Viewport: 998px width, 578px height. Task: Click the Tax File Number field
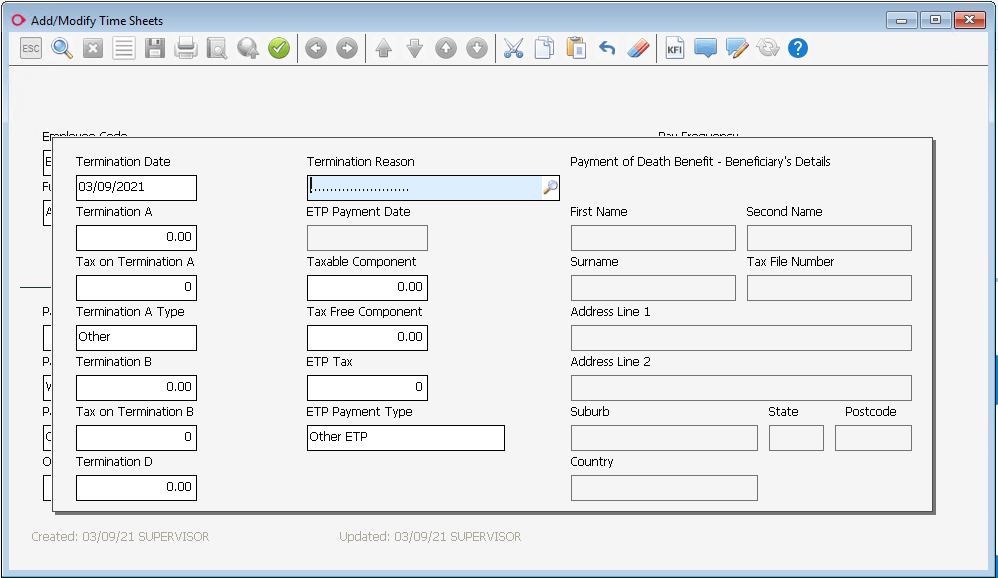point(829,288)
